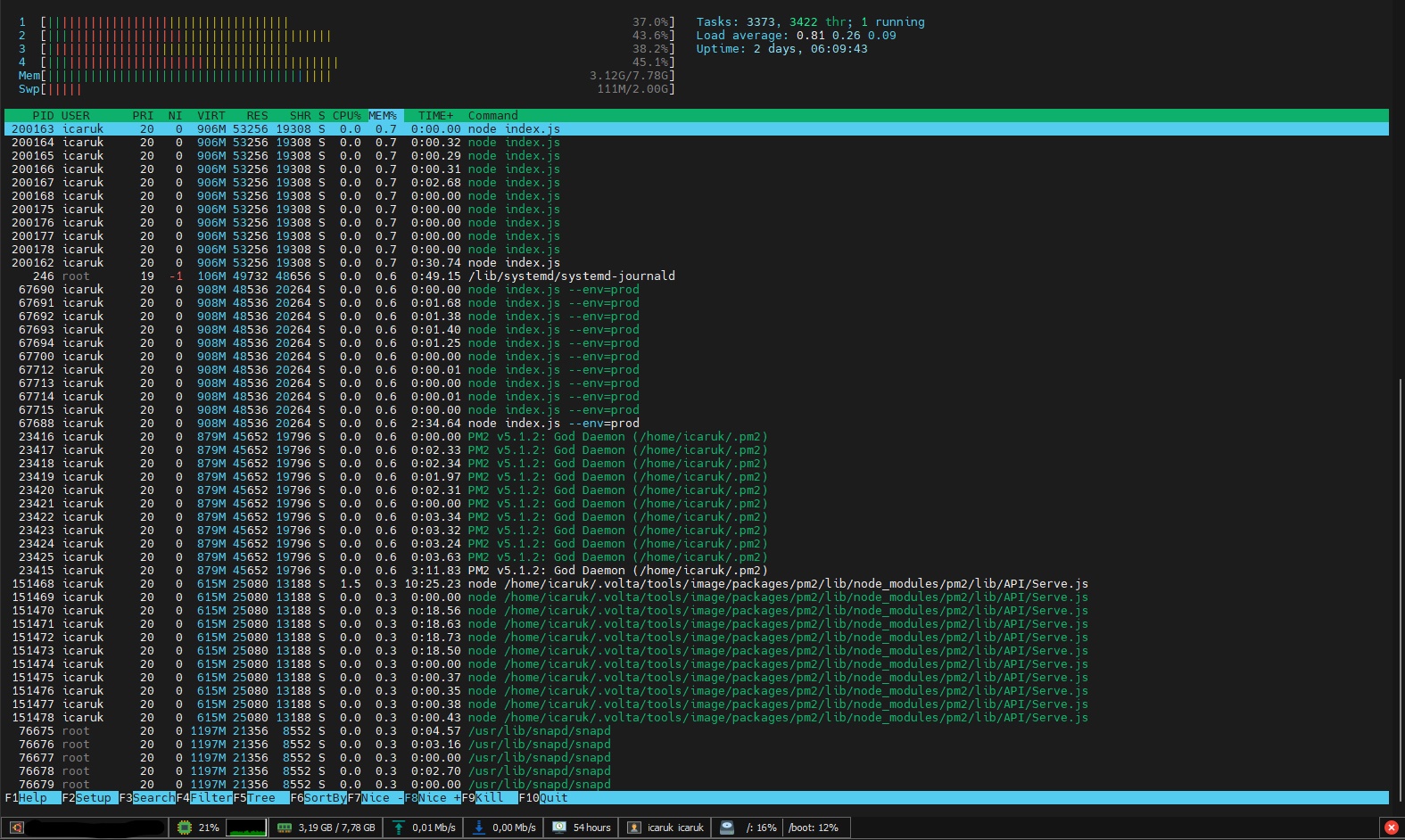
Task: Sort by the USER column header
Action: (76, 116)
